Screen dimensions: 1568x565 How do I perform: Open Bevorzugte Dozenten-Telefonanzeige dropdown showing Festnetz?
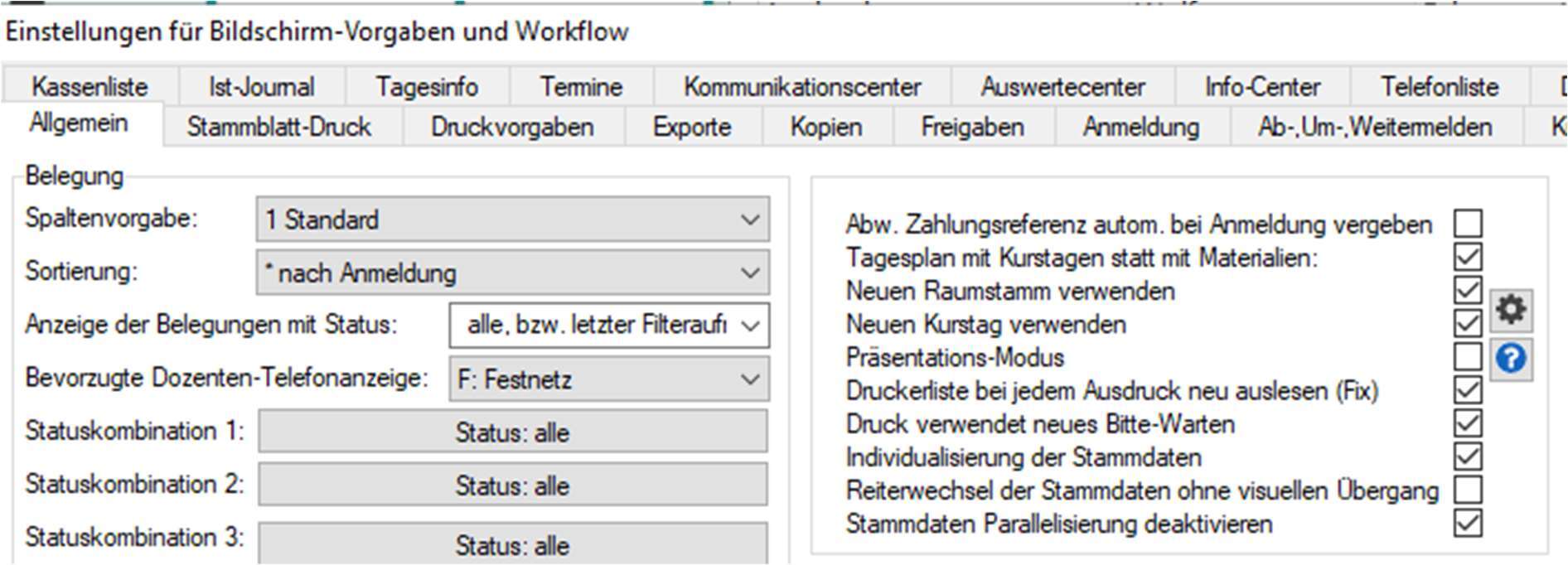click(x=609, y=379)
